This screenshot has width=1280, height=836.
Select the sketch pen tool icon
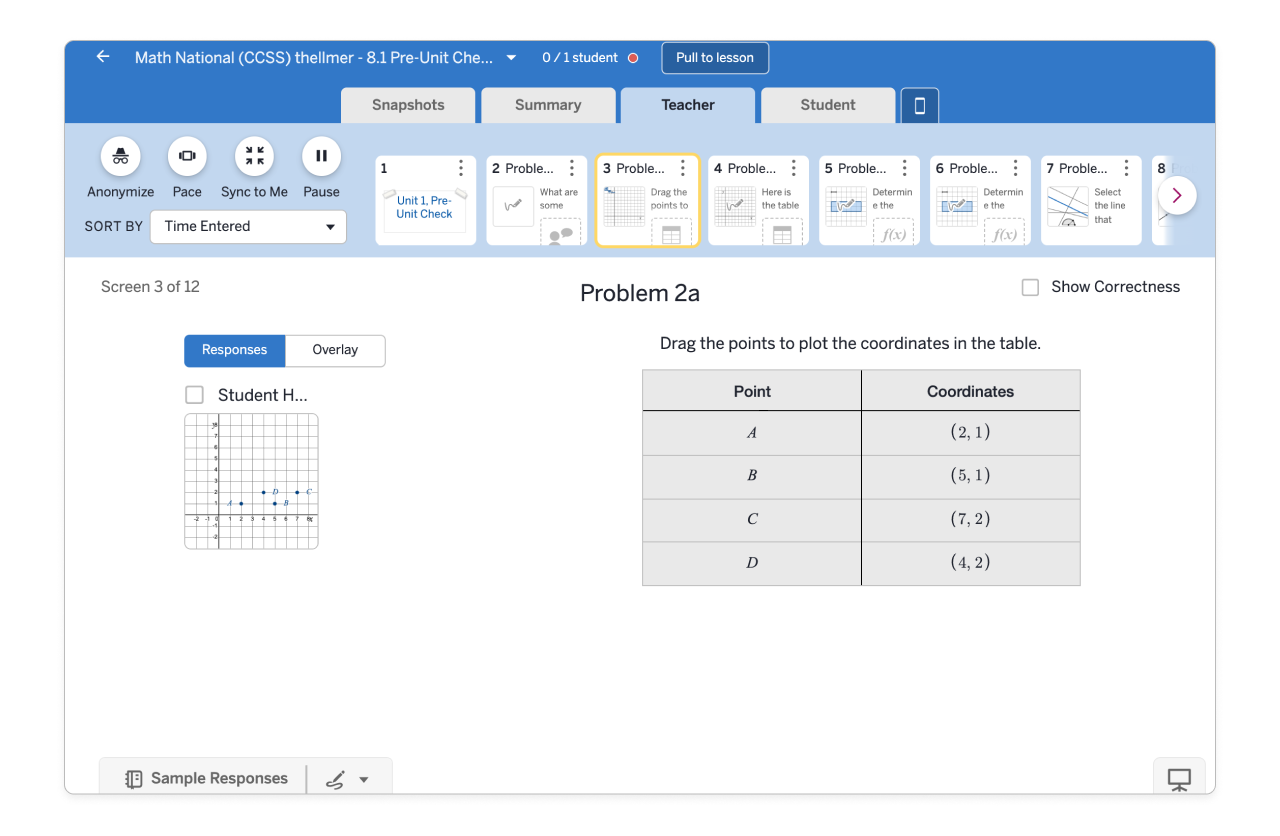click(336, 780)
